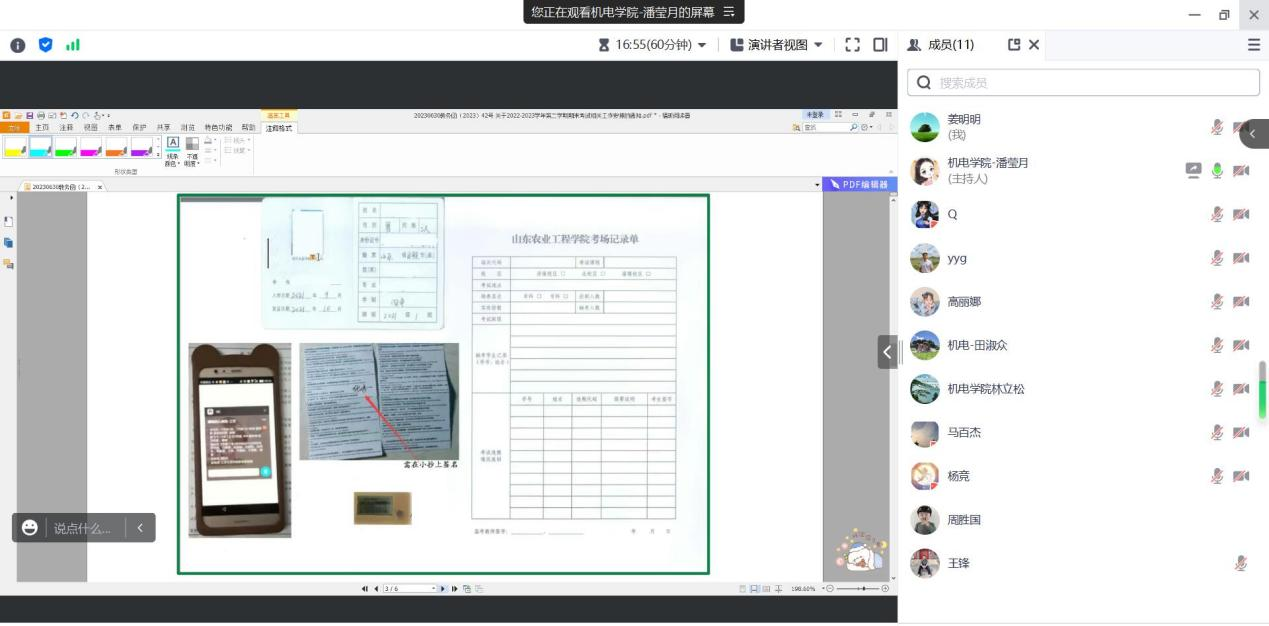Click the 说点什么 chat input

[x=83, y=528]
